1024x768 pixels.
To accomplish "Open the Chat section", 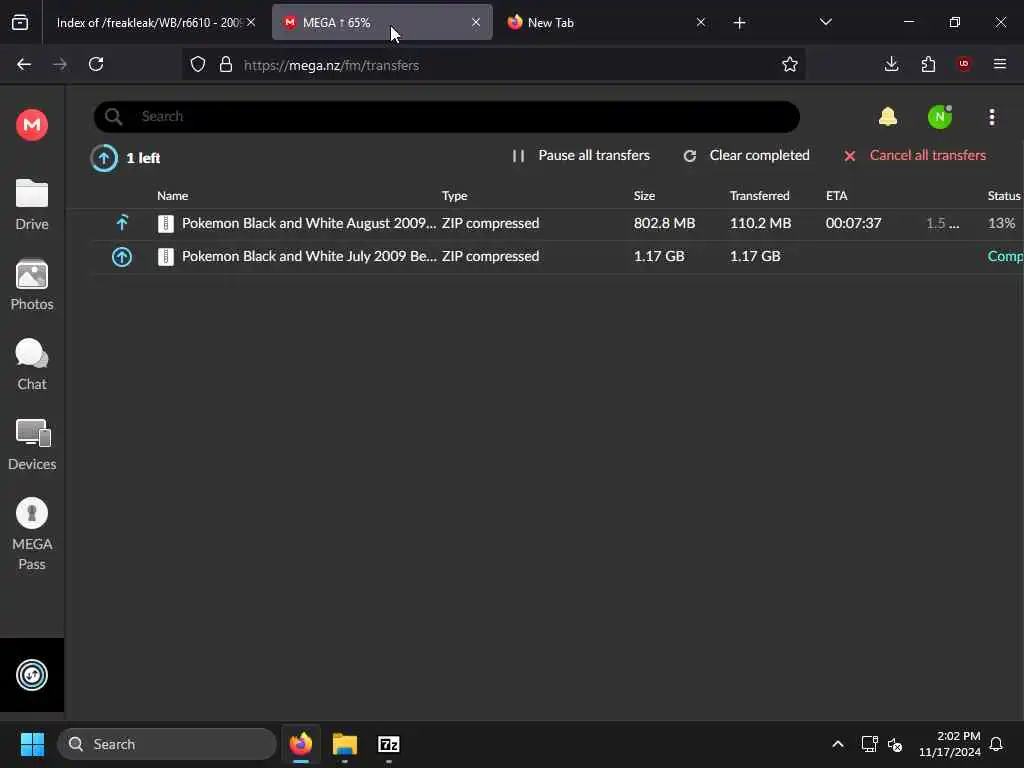I will (31, 365).
